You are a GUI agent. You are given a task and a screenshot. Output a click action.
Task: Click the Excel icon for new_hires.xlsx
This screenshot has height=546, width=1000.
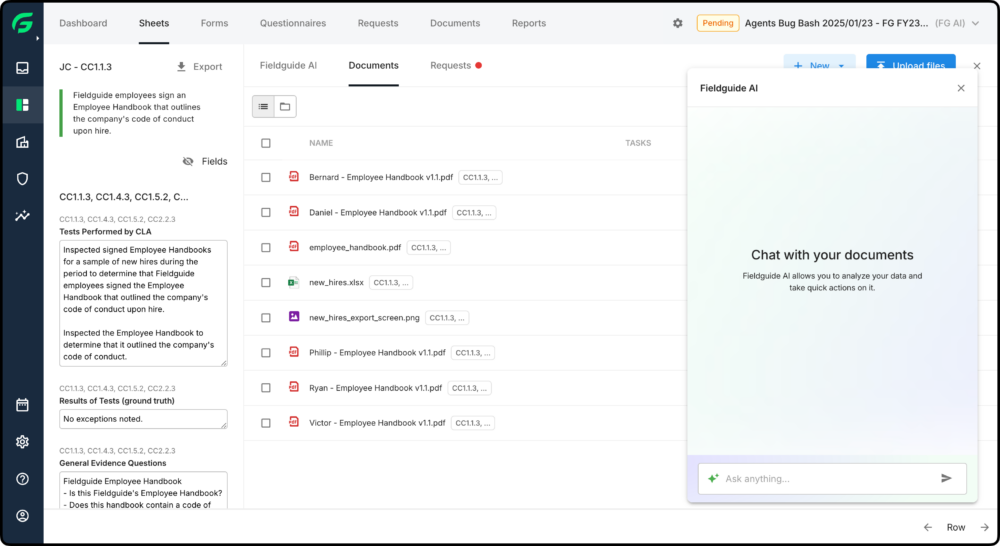pyautogui.click(x=293, y=282)
